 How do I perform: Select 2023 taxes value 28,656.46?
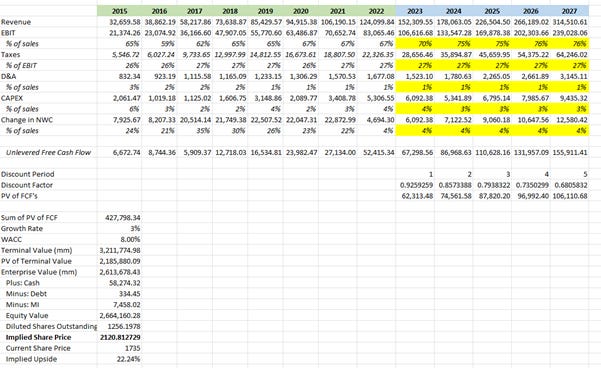coord(417,55)
